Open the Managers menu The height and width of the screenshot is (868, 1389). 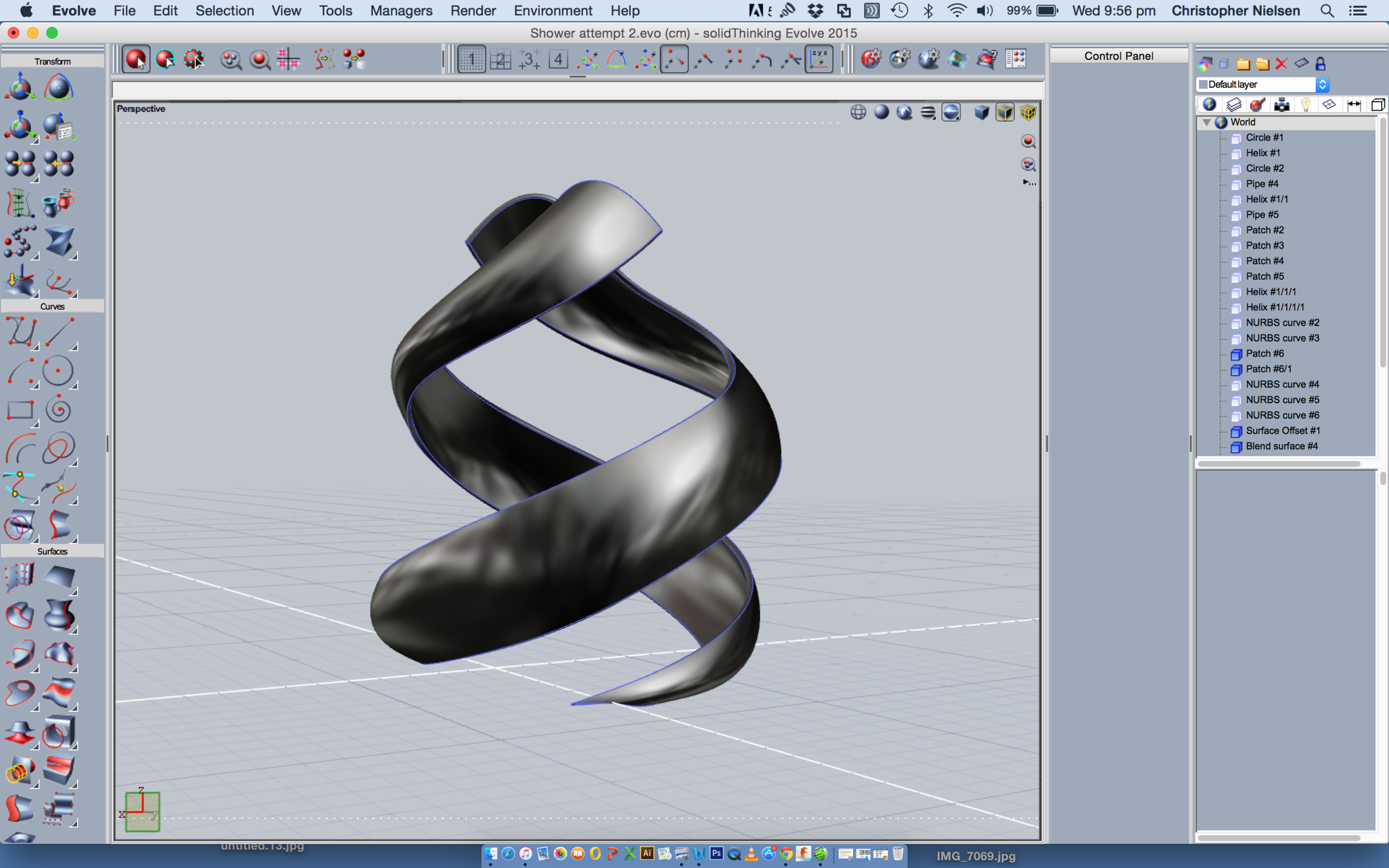pyautogui.click(x=401, y=11)
